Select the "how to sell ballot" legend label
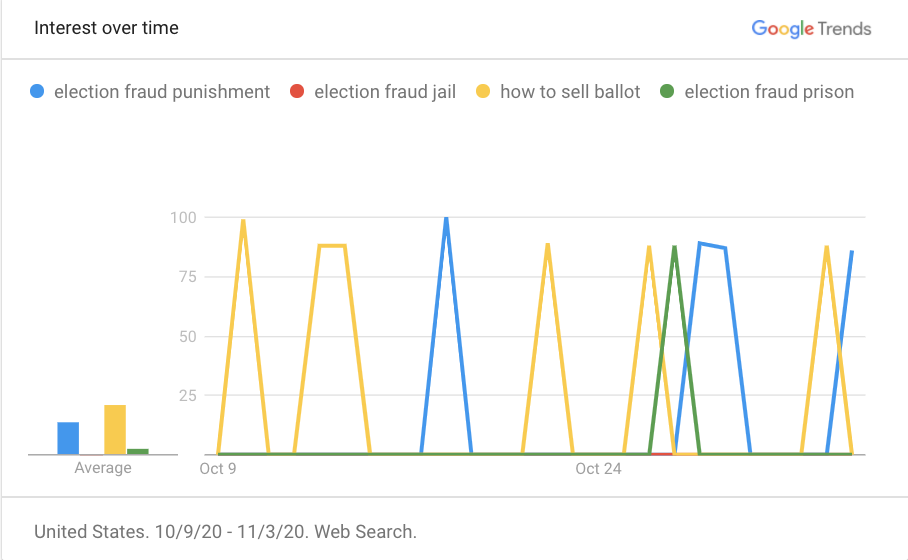908x560 pixels. click(570, 92)
